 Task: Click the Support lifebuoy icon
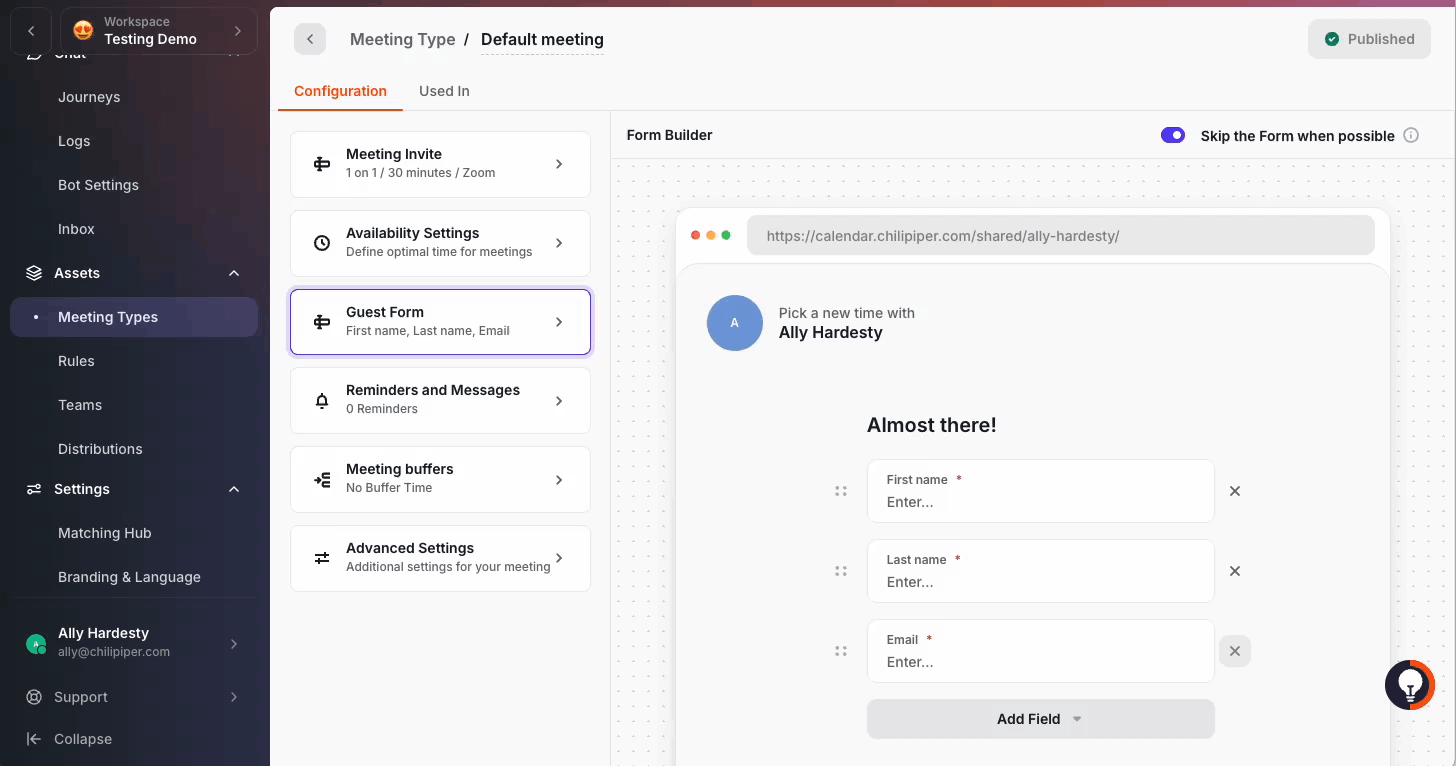point(34,697)
